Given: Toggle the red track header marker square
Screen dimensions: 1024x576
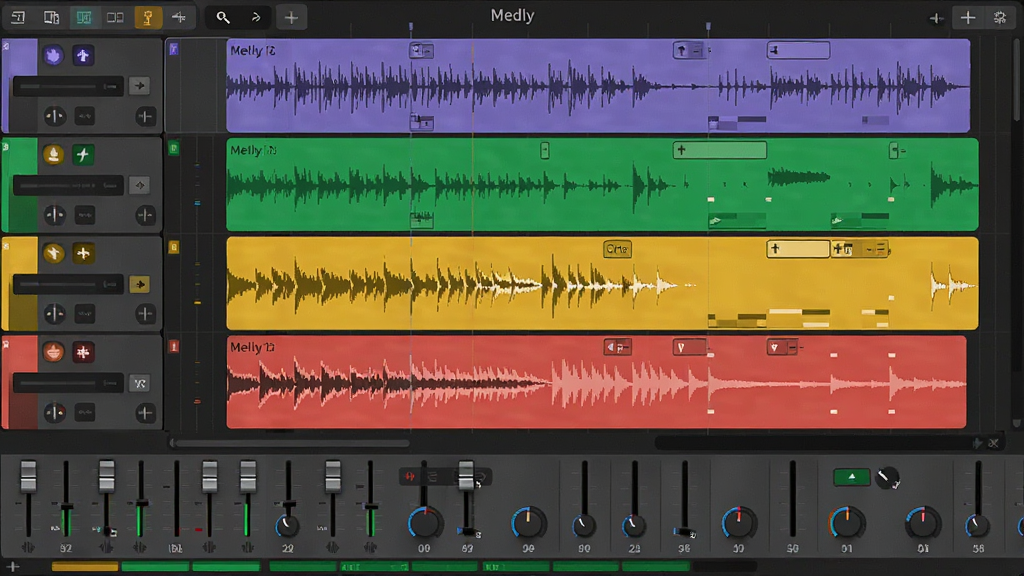Looking at the screenshot, I should pos(174,346).
